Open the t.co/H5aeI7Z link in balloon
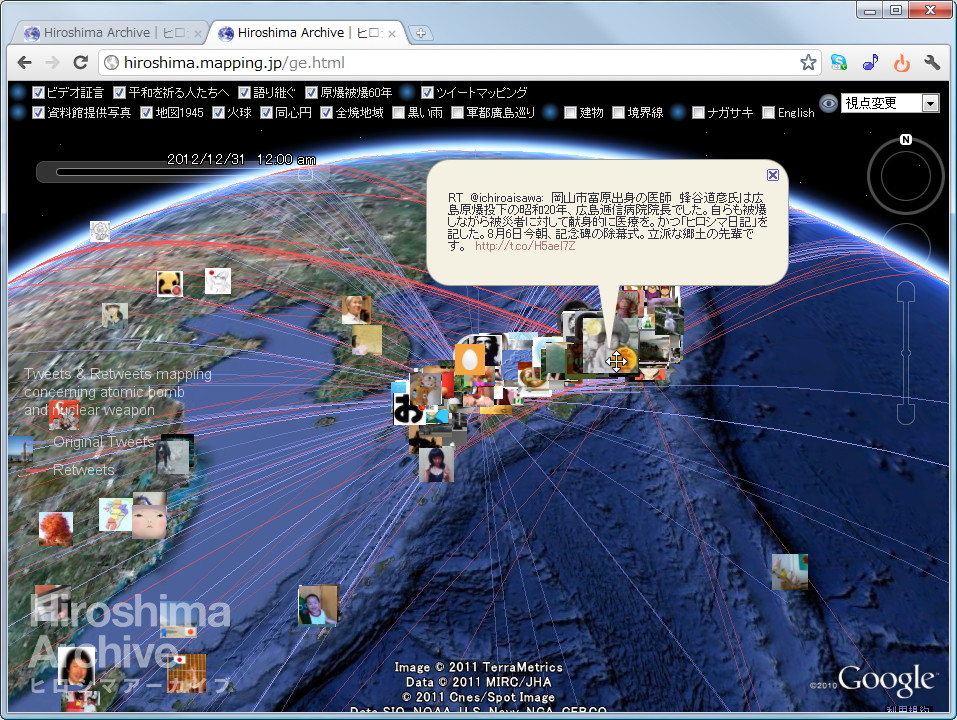The height and width of the screenshot is (720, 957). coord(525,246)
